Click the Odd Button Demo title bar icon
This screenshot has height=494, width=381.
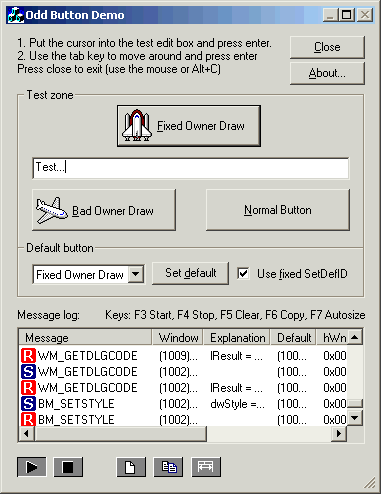point(15,15)
